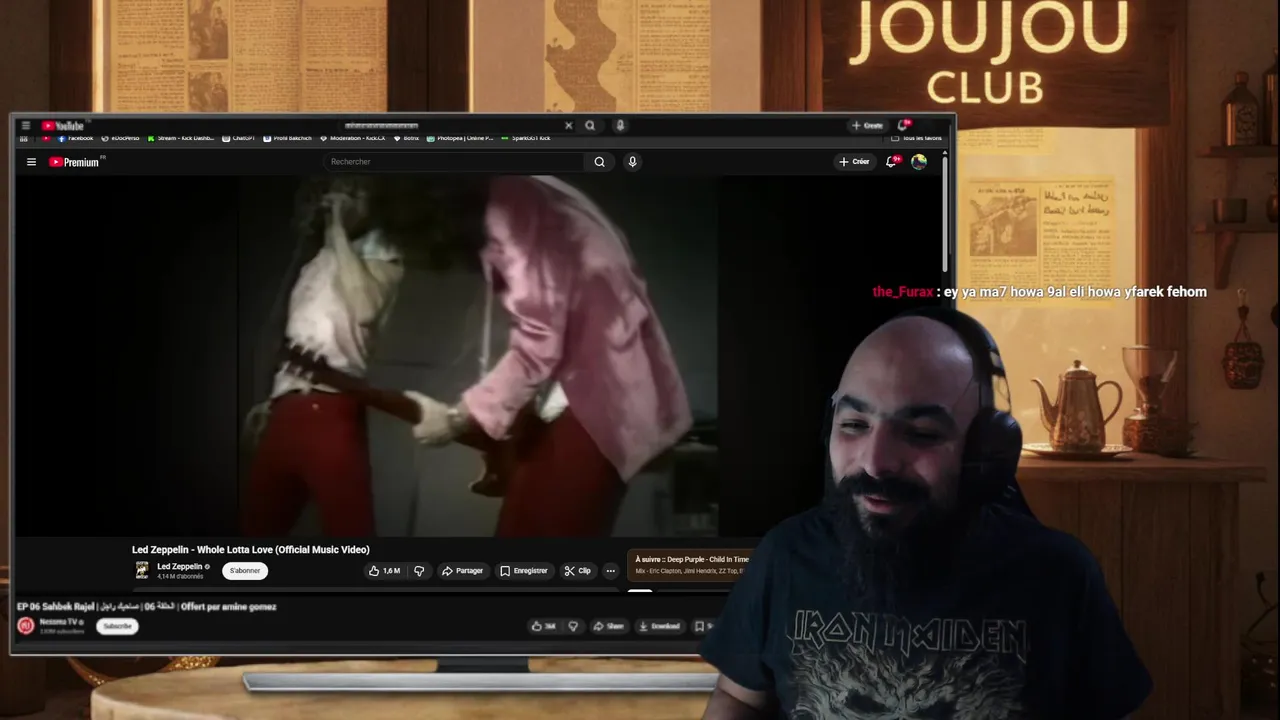Click the Led Zeppelin video player

(x=478, y=356)
